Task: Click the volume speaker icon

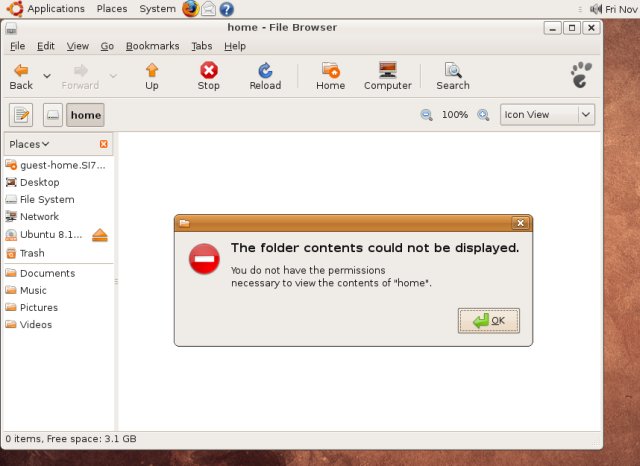Action: tap(596, 9)
